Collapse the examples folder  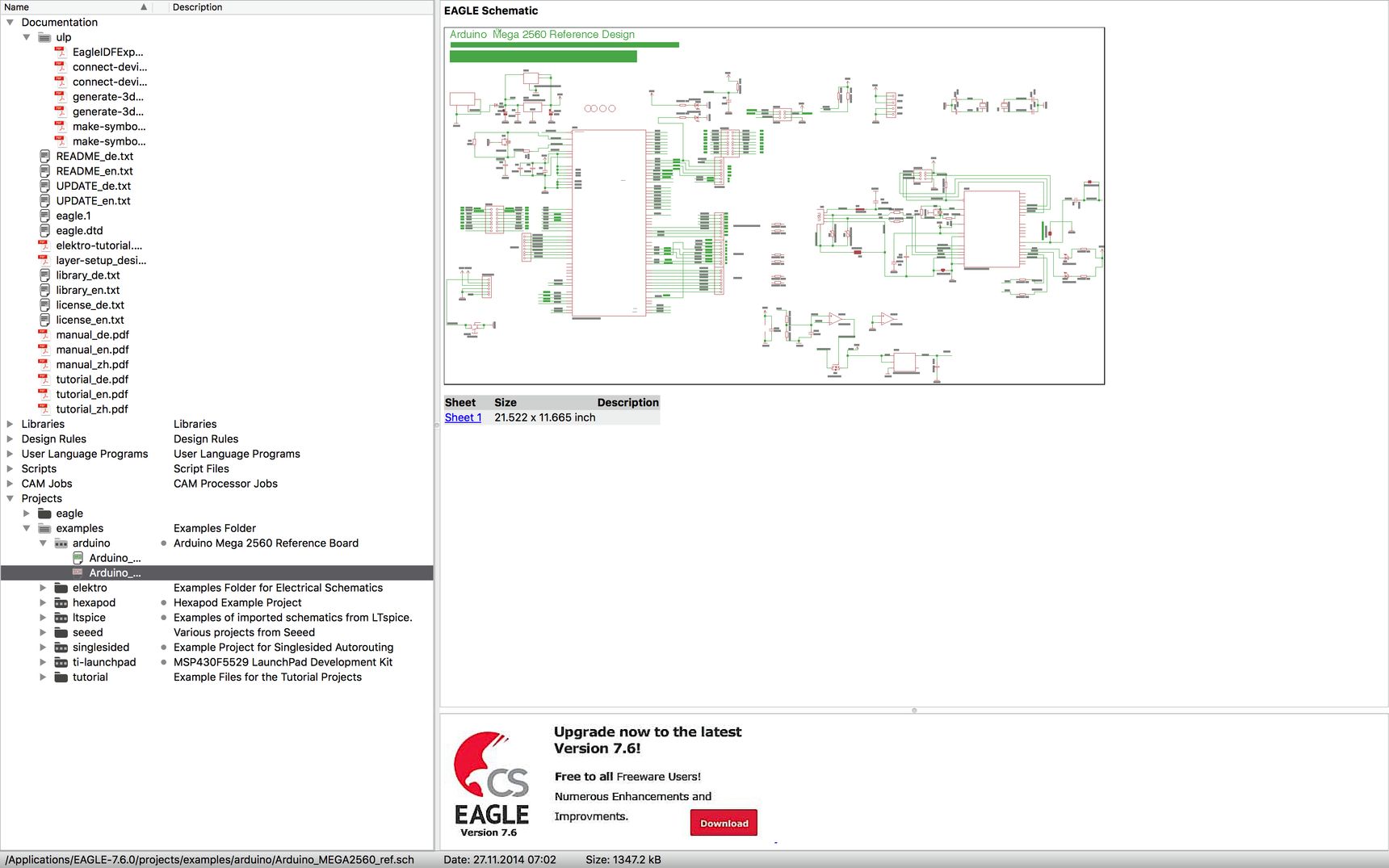(x=27, y=528)
